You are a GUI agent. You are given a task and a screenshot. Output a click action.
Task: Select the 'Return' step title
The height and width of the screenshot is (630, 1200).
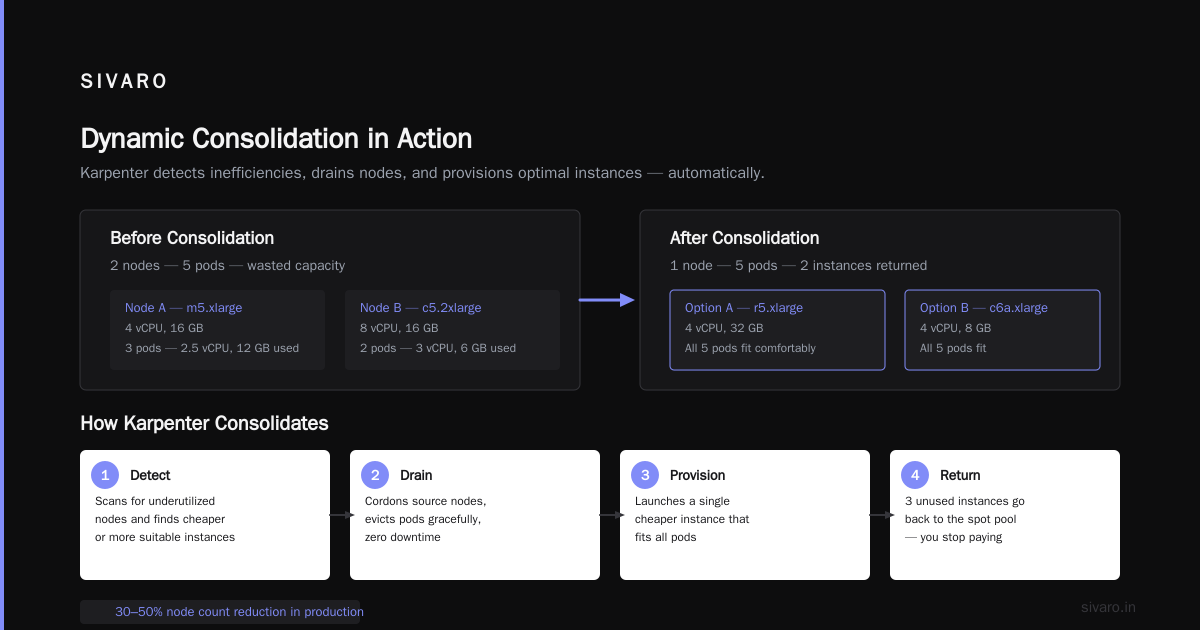click(x=960, y=475)
